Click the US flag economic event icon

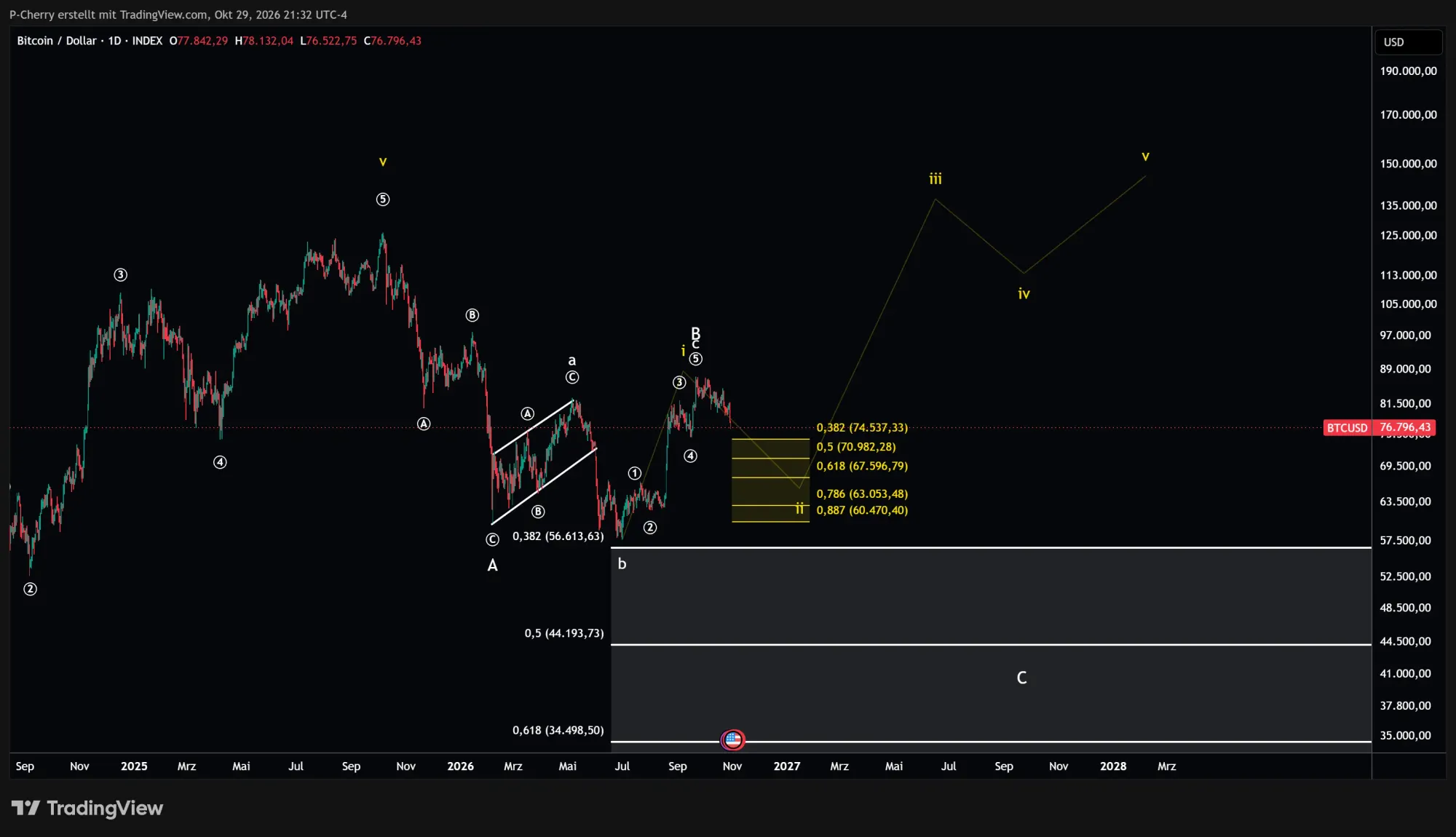[733, 740]
